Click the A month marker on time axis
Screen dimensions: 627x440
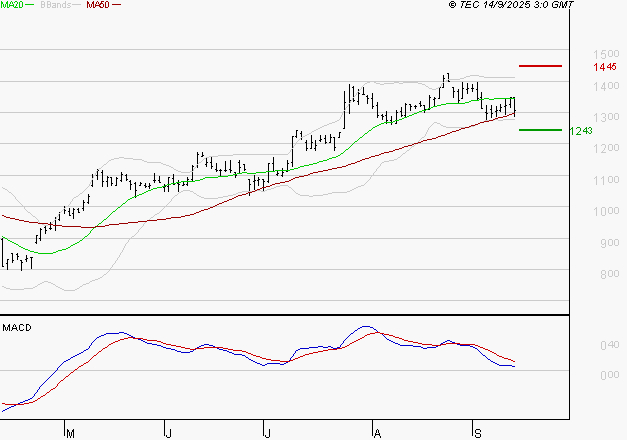pos(377,433)
